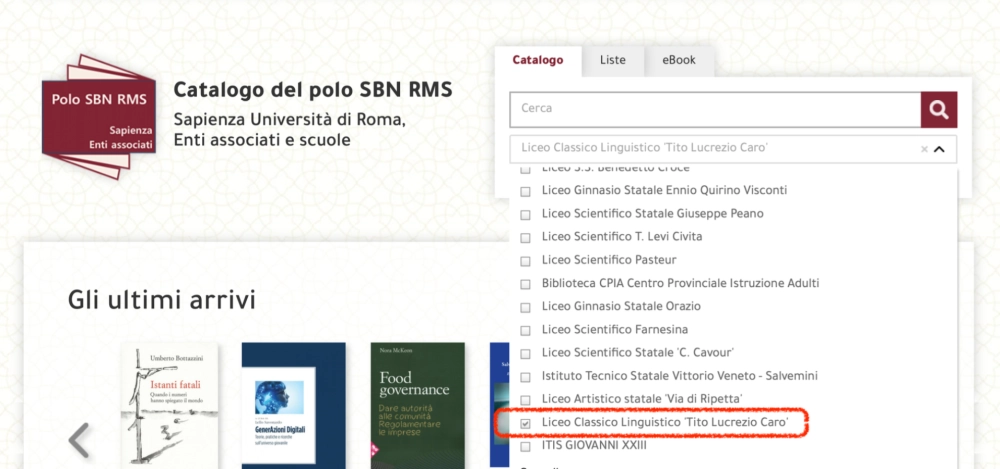Check Biblioteca CPIA Centro Provinciale Istruzione Adulti

(526, 284)
